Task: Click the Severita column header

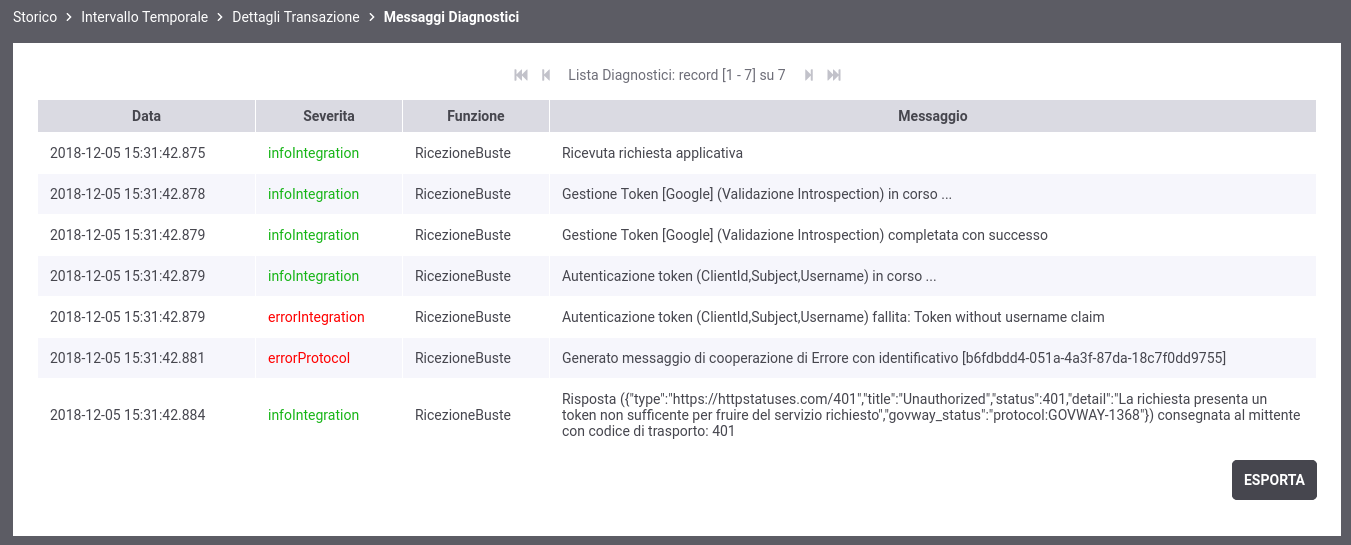Action: (x=329, y=116)
